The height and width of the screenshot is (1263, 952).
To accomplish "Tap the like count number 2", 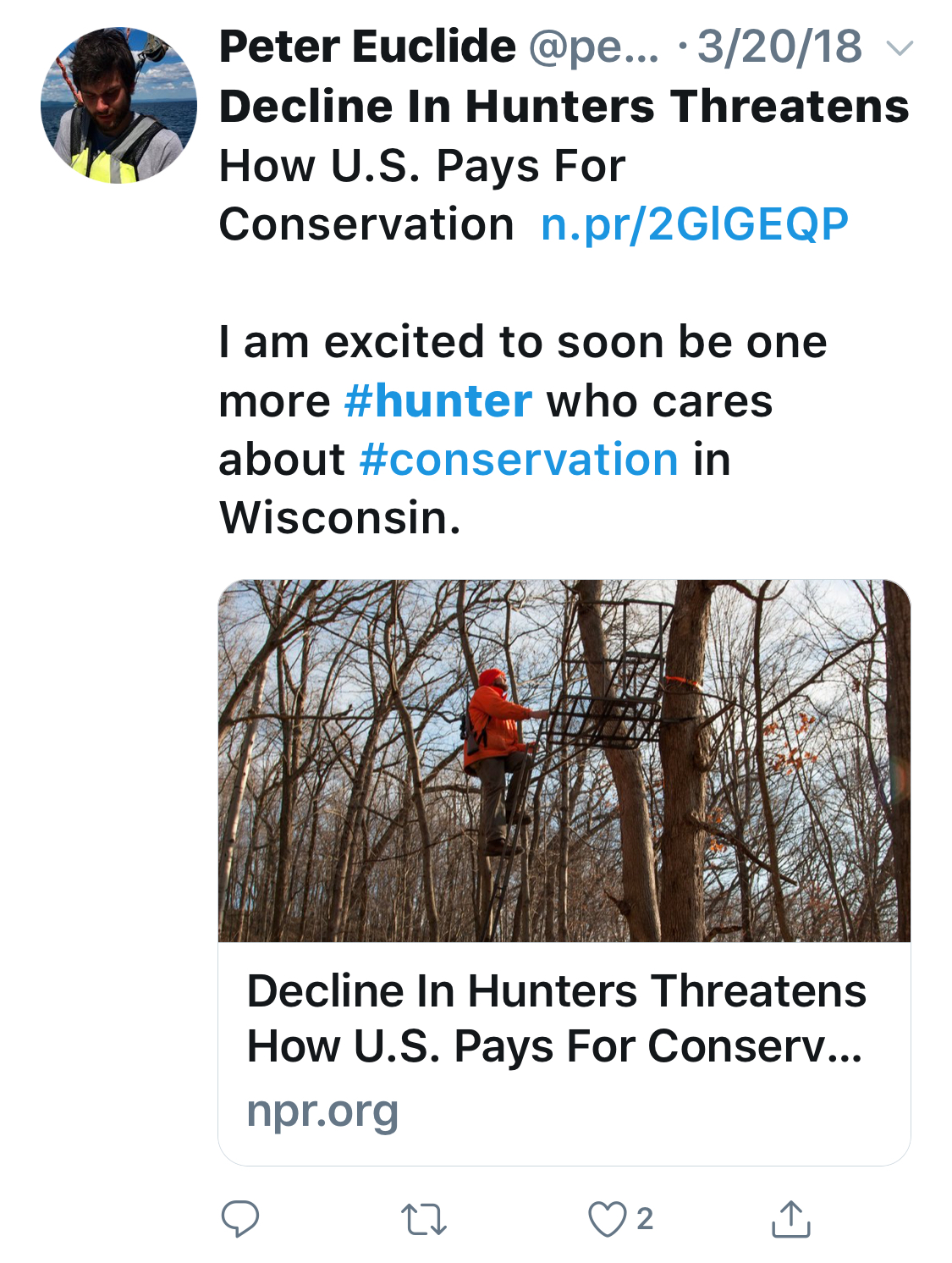I will coord(645,1219).
